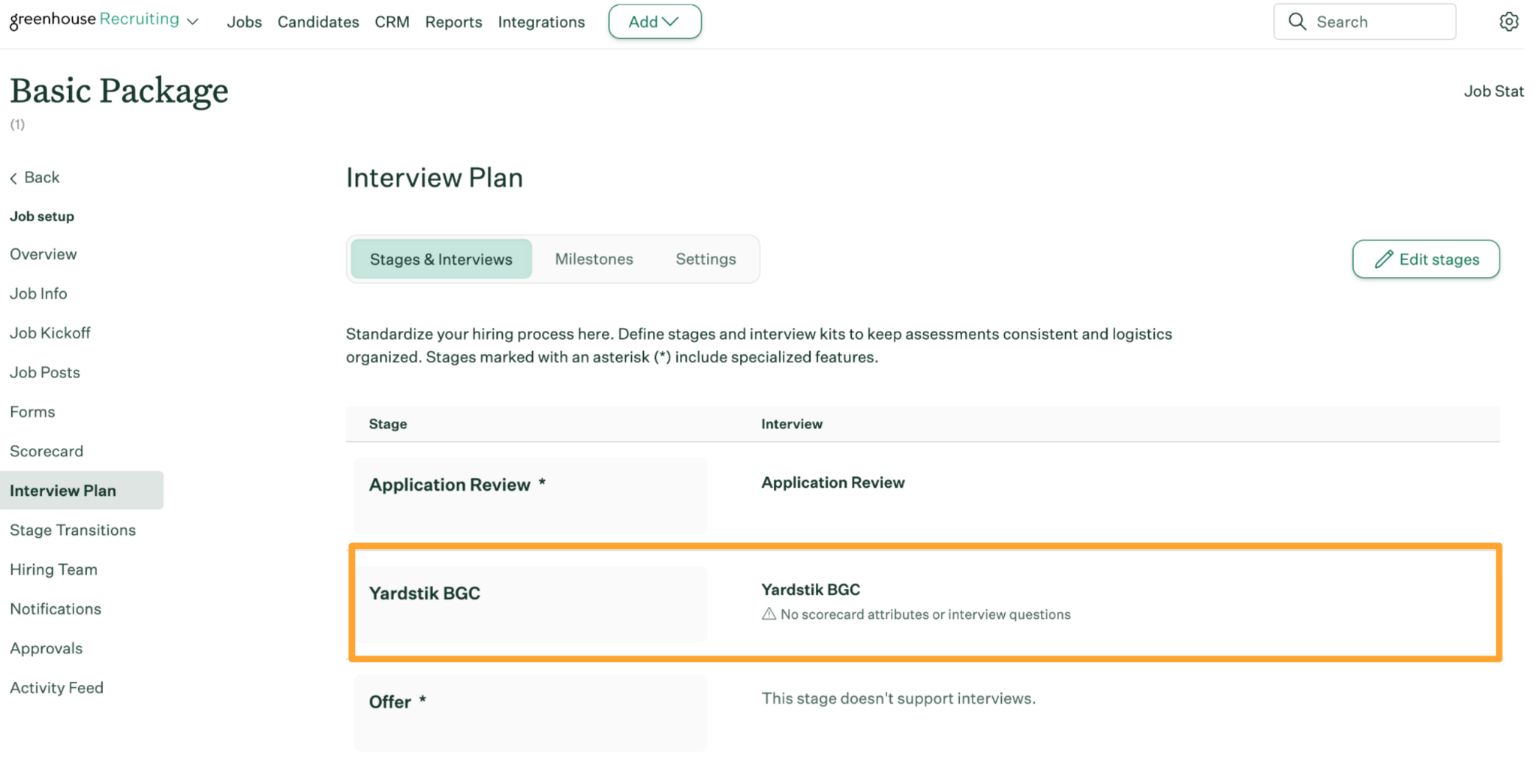1537x784 pixels.
Task: Expand the Greenhouse Recruiting product switcher chevron
Action: pos(193,22)
